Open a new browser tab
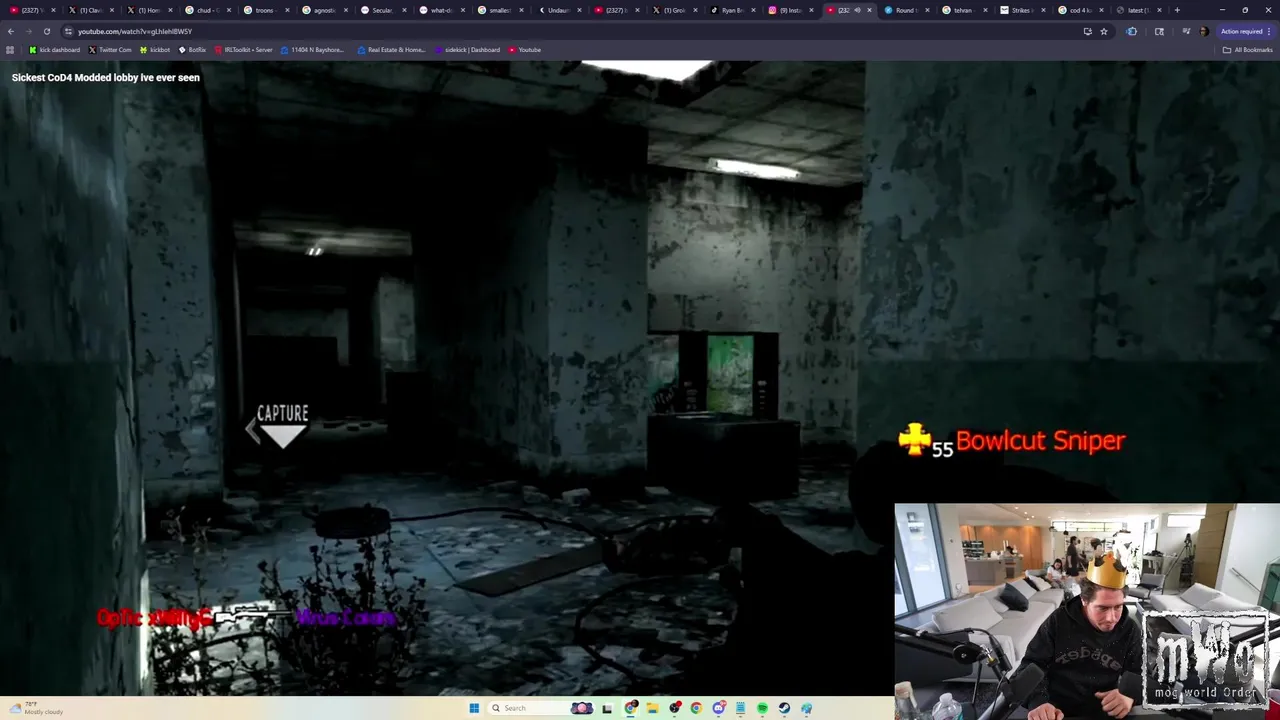The width and height of the screenshot is (1280, 720). [1177, 10]
